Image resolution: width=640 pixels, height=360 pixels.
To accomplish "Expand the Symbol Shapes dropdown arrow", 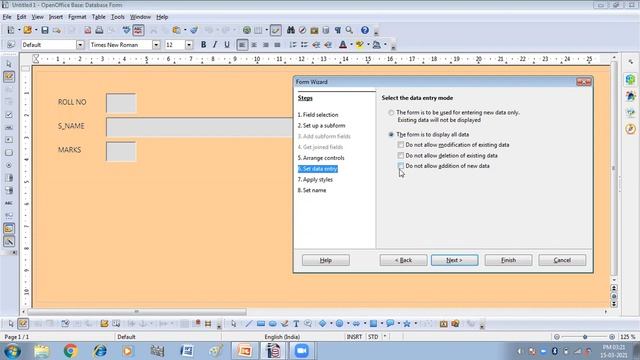I will [348, 324].
